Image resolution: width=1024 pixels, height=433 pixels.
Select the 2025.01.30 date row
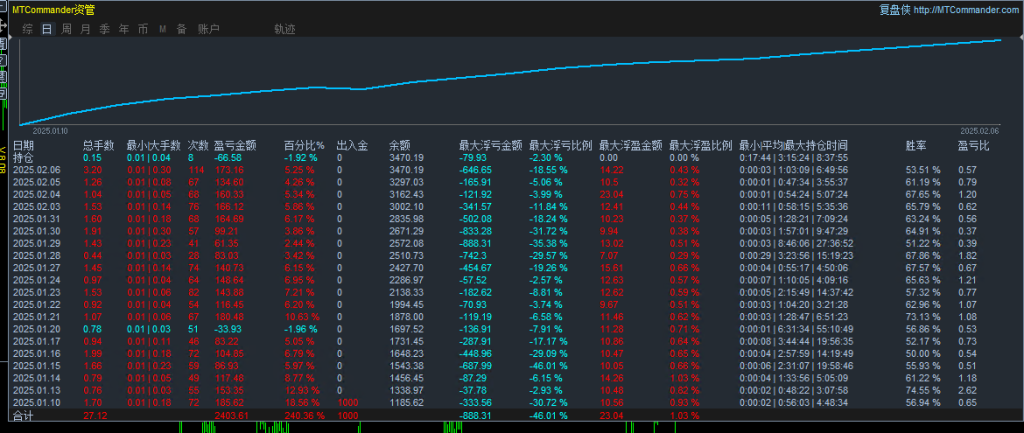point(38,231)
